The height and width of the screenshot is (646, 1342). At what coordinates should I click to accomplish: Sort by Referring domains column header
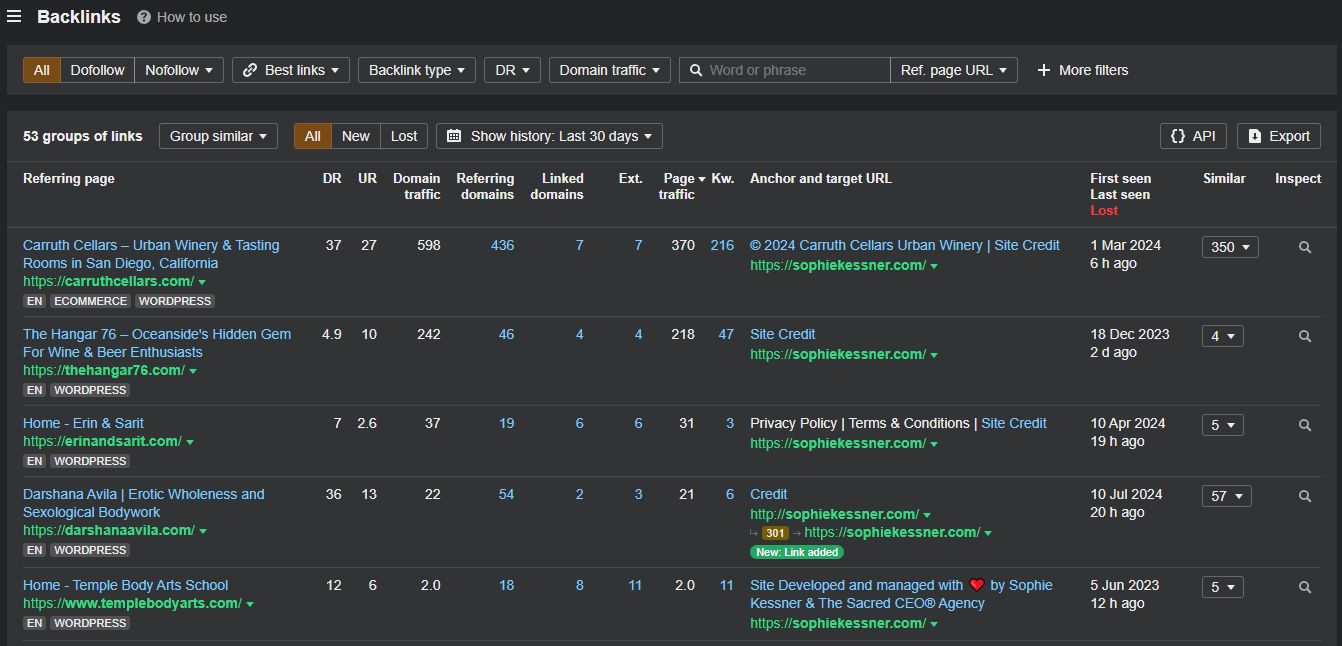coord(485,186)
